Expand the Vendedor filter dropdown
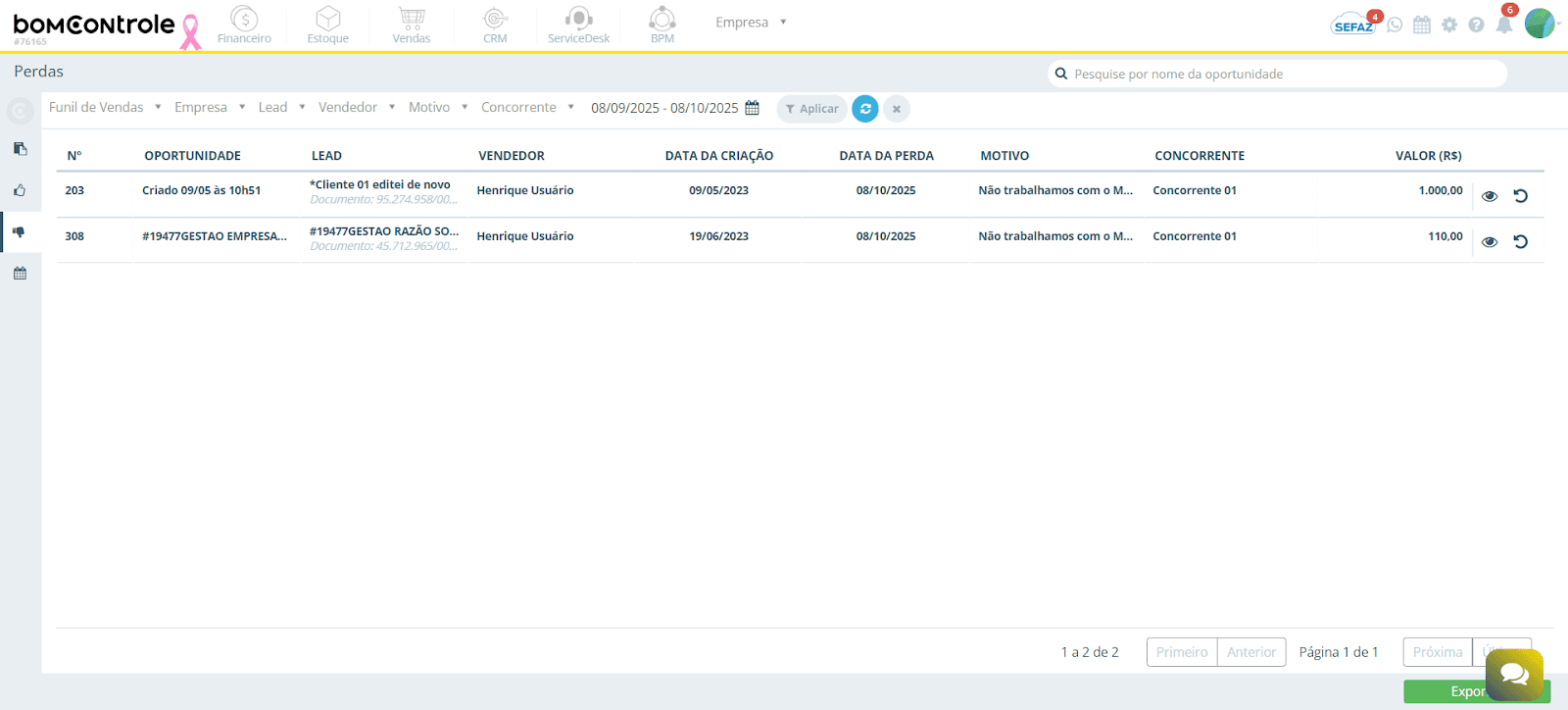Screen dimensions: 1568x710 pyautogui.click(x=357, y=108)
